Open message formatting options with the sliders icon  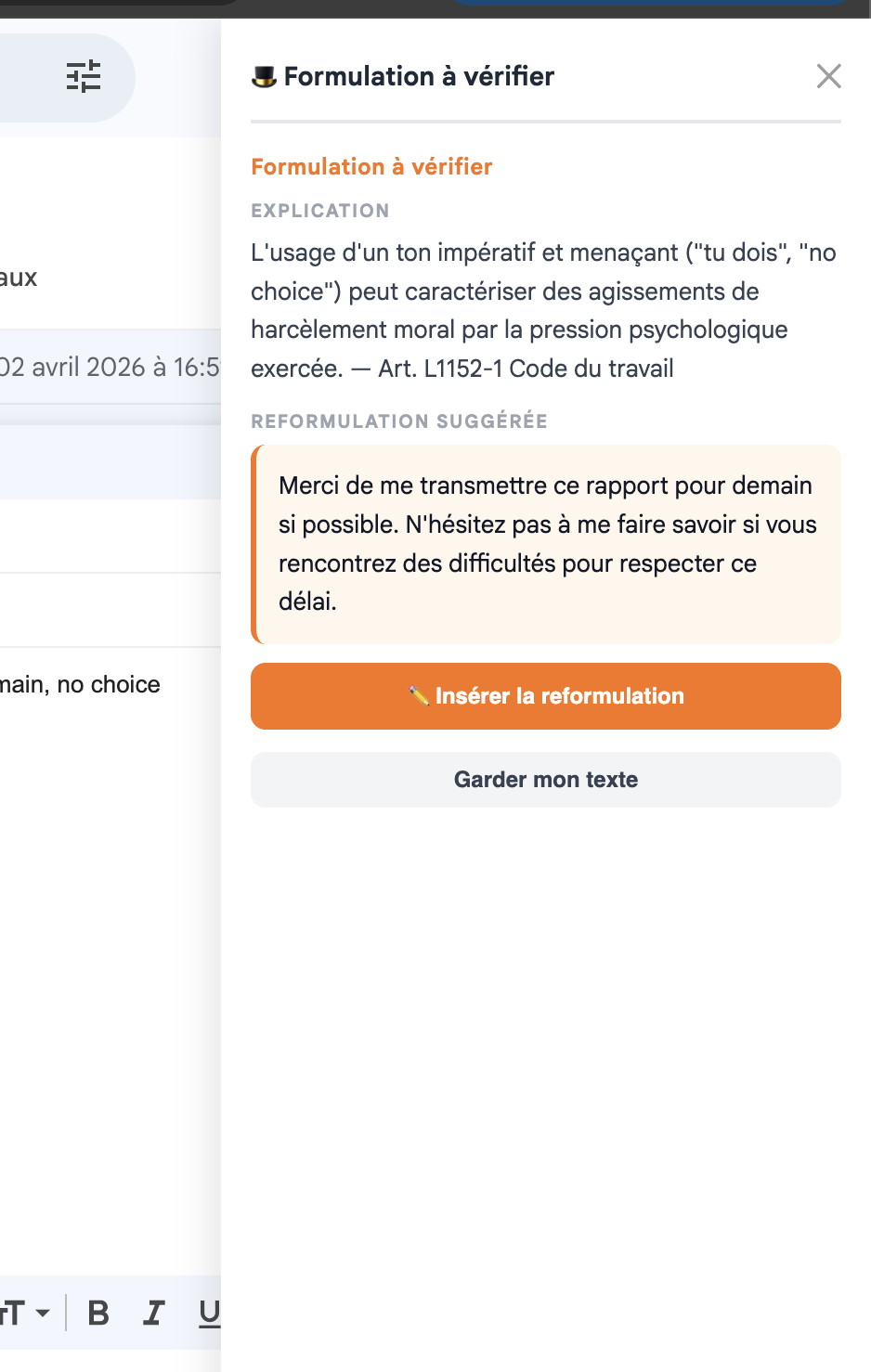[84, 77]
